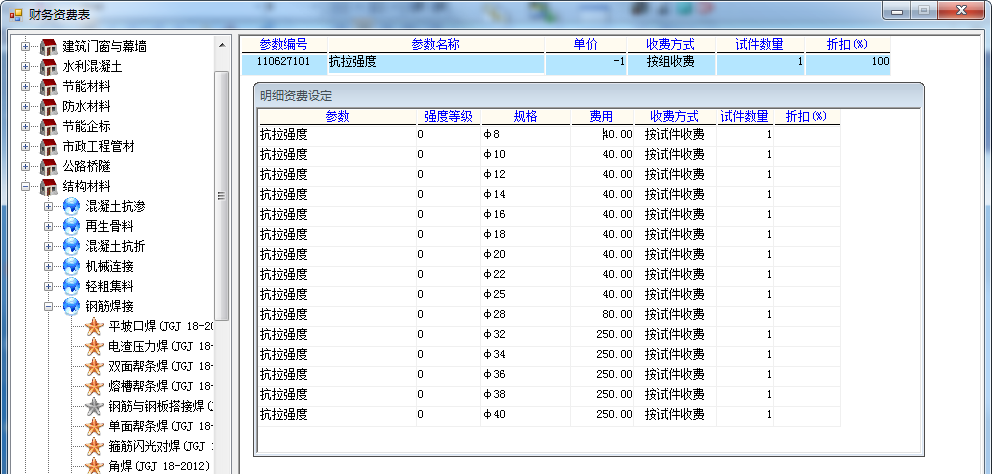The width and height of the screenshot is (992, 474).
Task: Select the 双面帮条焊 tree item
Action: (x=160, y=366)
